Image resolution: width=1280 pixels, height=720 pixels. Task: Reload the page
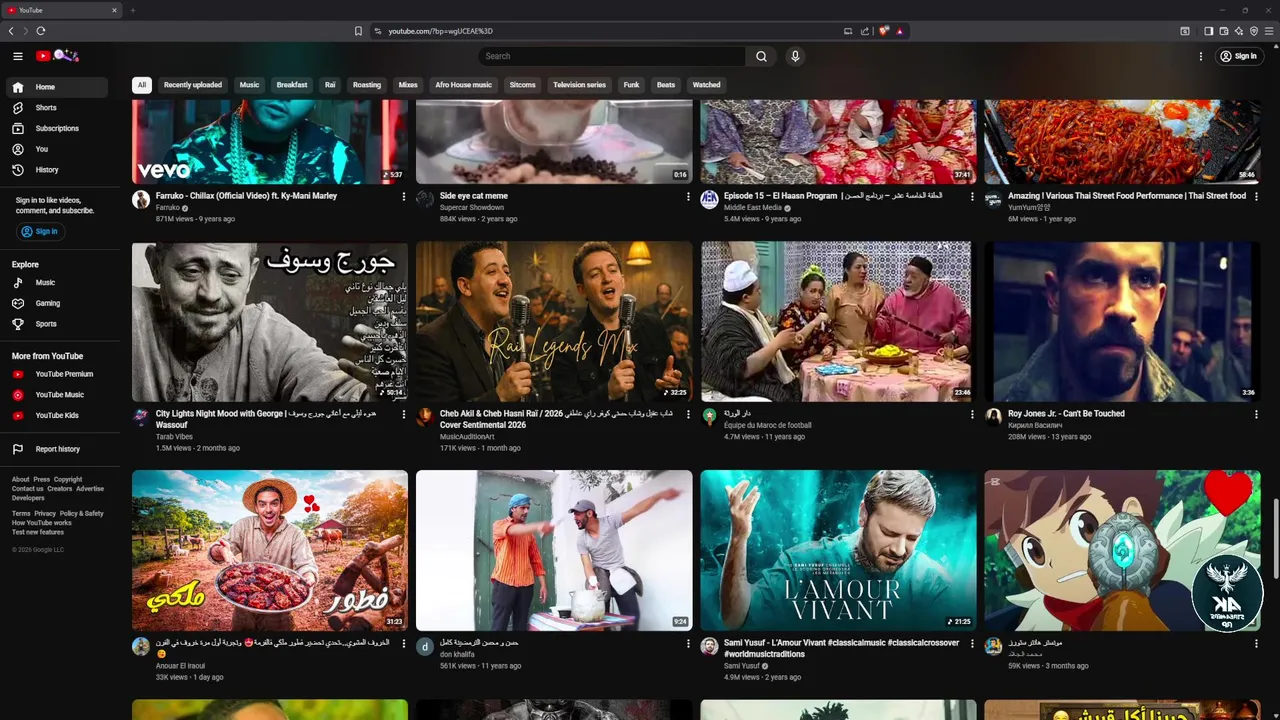(41, 31)
